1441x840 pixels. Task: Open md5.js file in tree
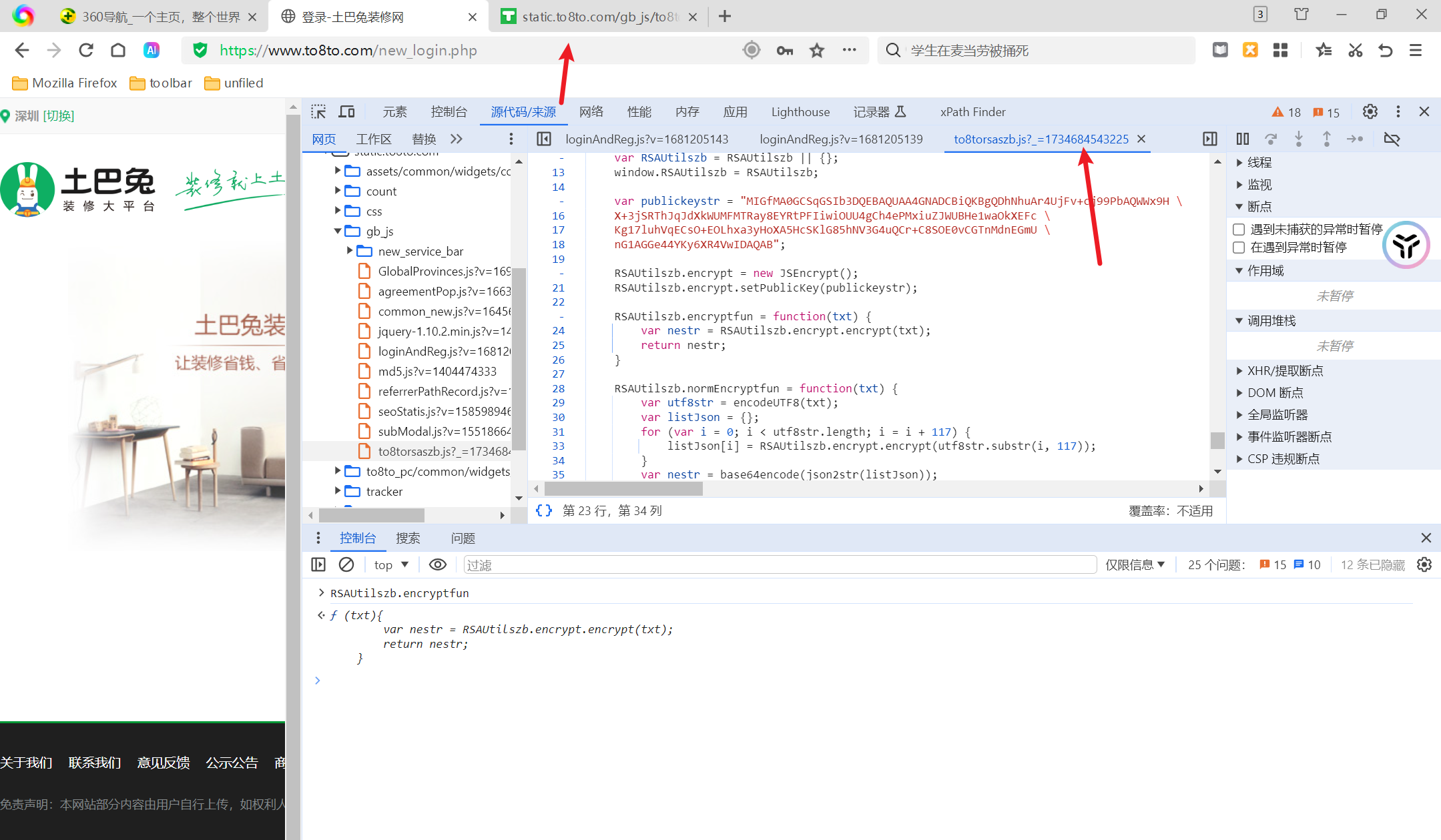tap(437, 371)
